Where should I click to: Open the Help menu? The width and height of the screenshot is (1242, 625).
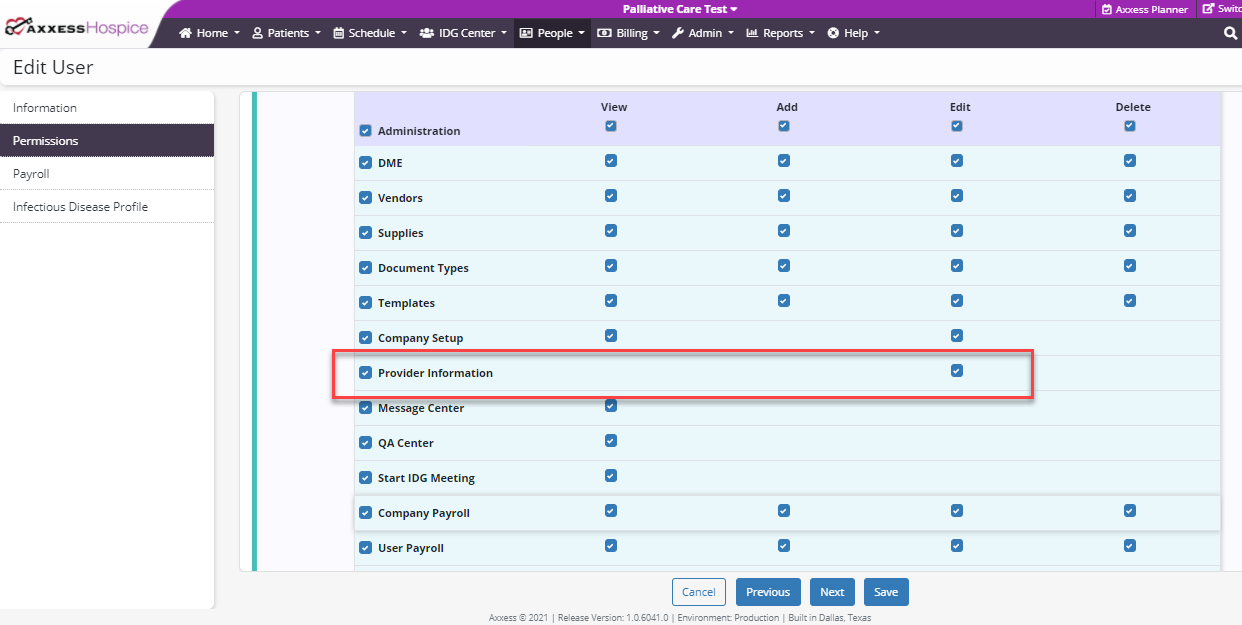[x=854, y=33]
